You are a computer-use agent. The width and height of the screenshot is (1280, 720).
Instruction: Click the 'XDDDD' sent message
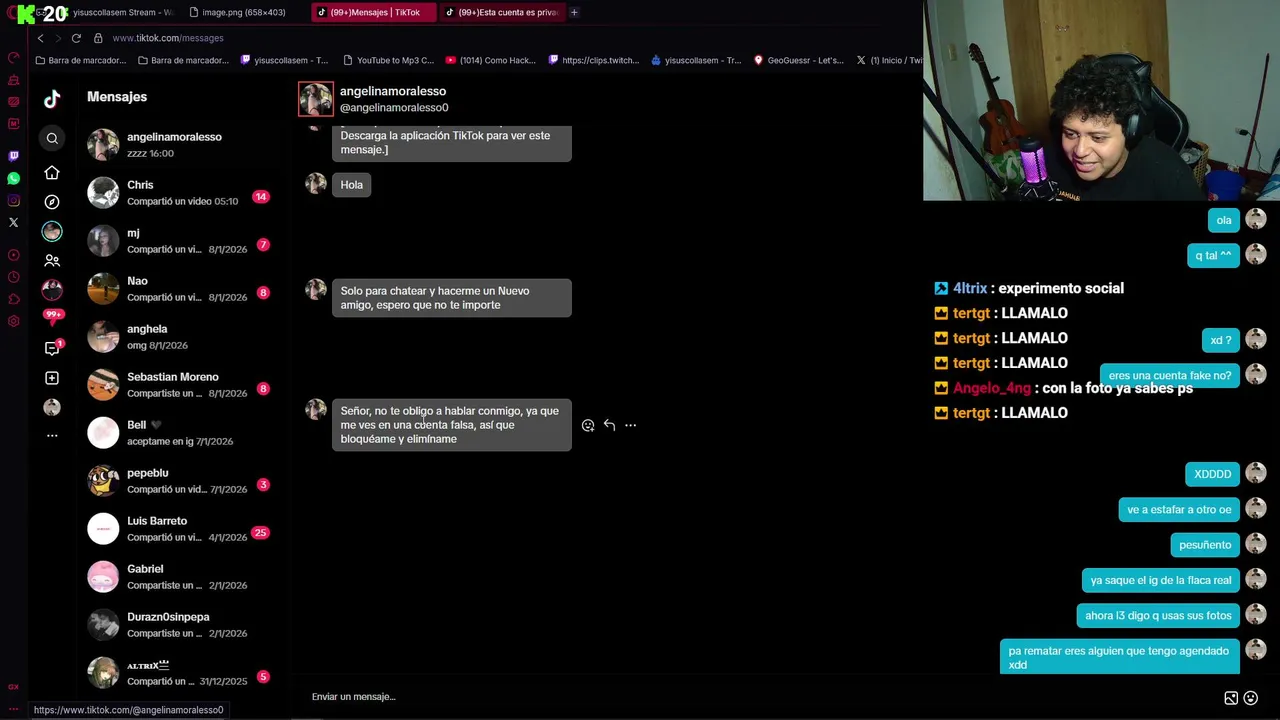(x=1212, y=474)
